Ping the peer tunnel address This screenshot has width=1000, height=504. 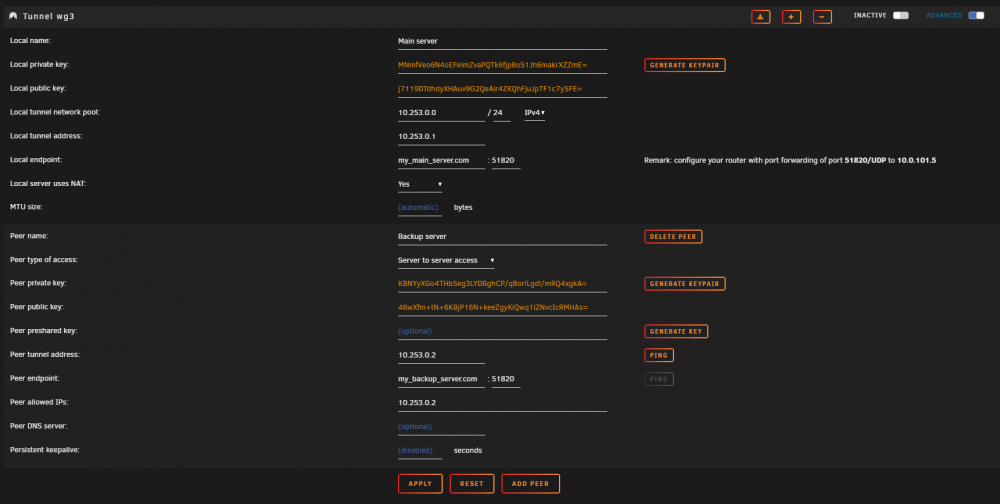click(x=659, y=355)
